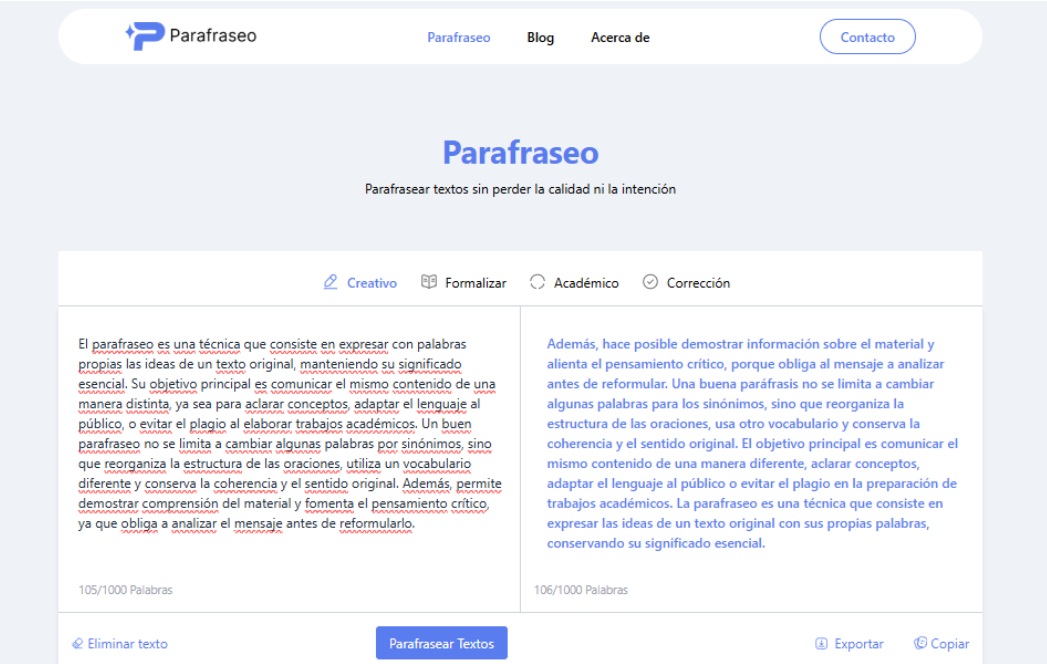Switch to the Académico mode tab
Viewport: 1047px width, 664px height.
pos(586,283)
